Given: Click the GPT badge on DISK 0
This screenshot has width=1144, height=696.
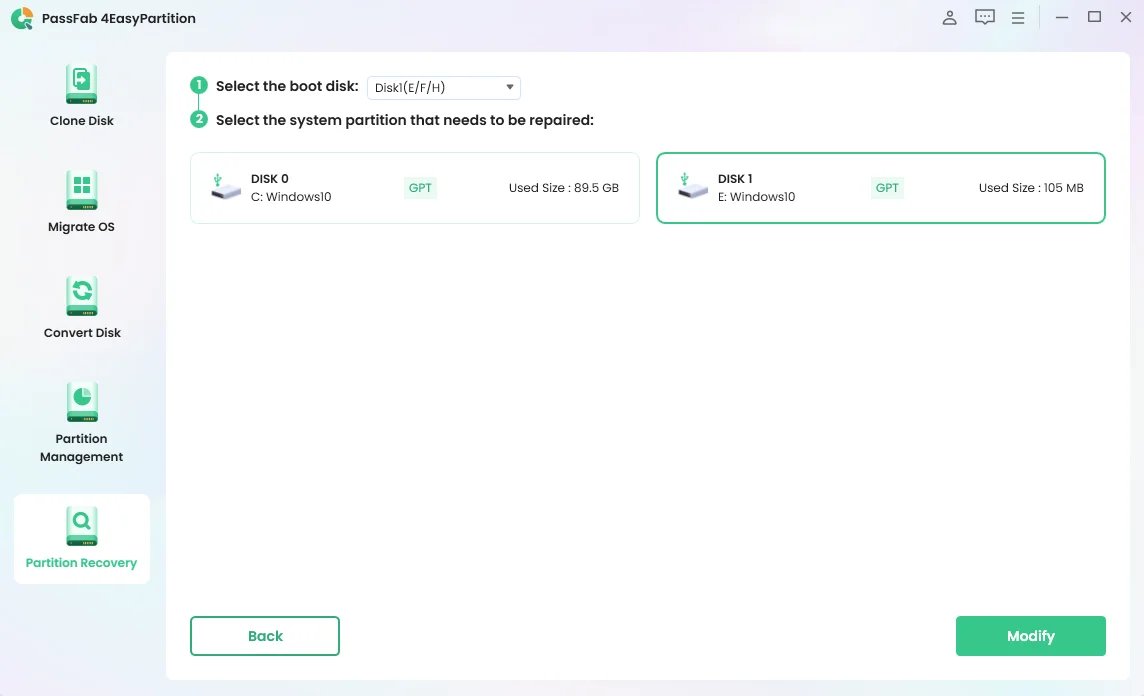Looking at the screenshot, I should click(421, 188).
